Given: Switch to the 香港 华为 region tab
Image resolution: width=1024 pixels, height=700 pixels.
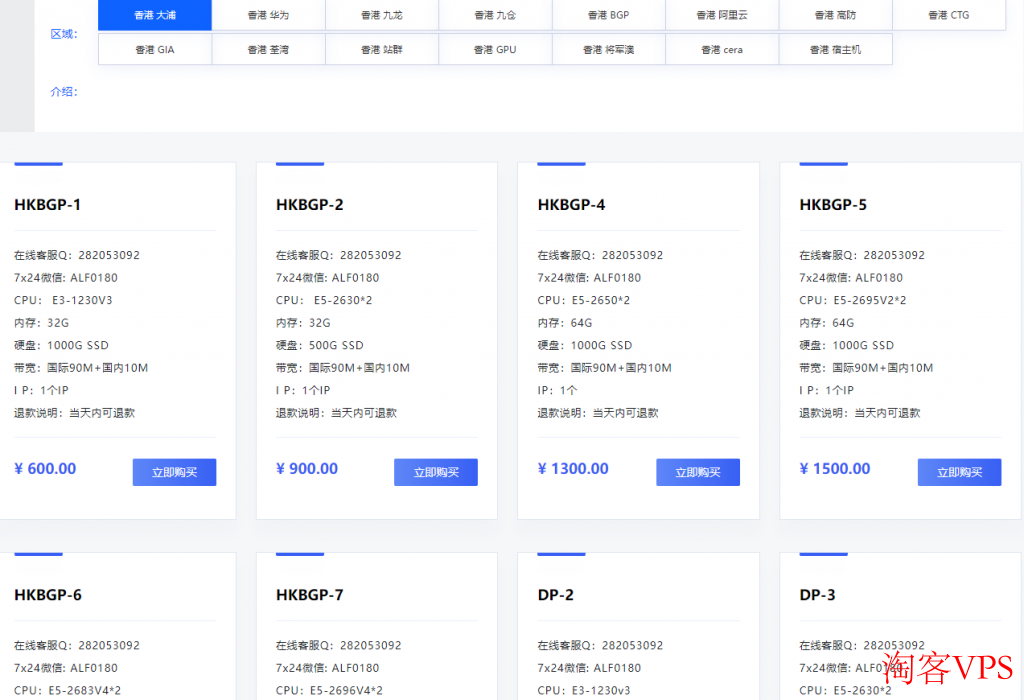Looking at the screenshot, I should tap(268, 15).
